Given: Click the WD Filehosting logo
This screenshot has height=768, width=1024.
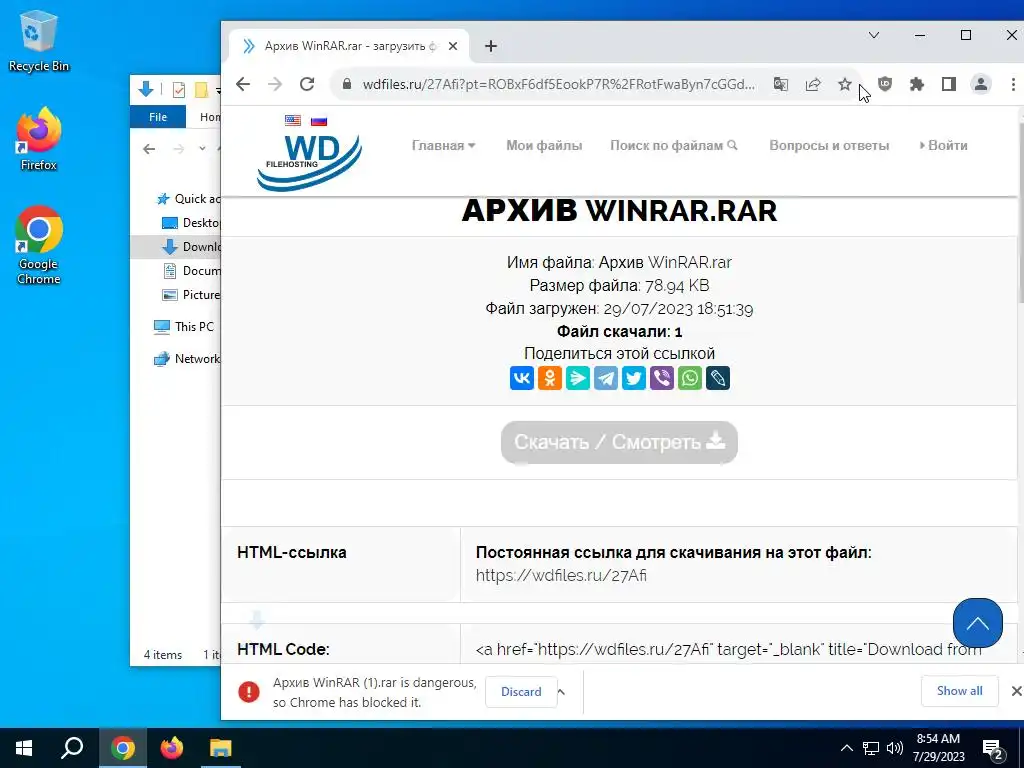Looking at the screenshot, I should (x=309, y=162).
